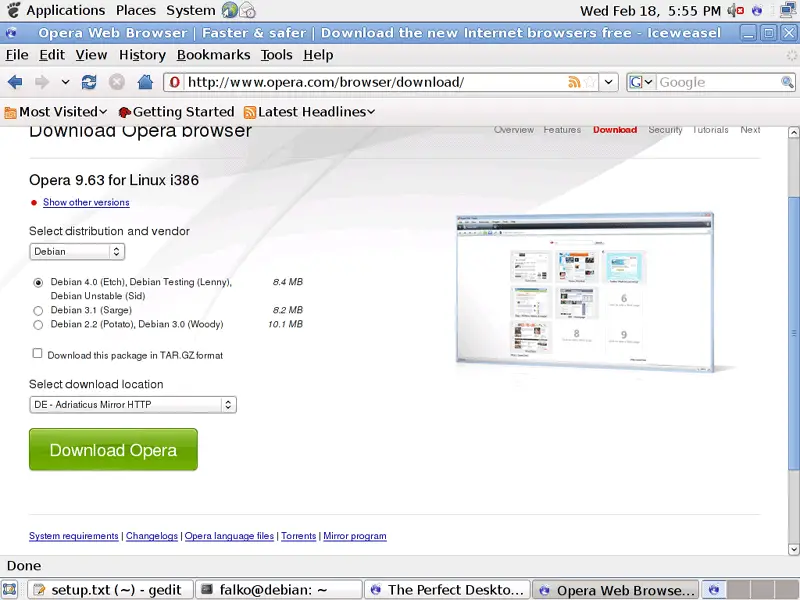The width and height of the screenshot is (800, 600).
Task: Click the Show Desktop icon in the bottom panel
Action: 10,590
